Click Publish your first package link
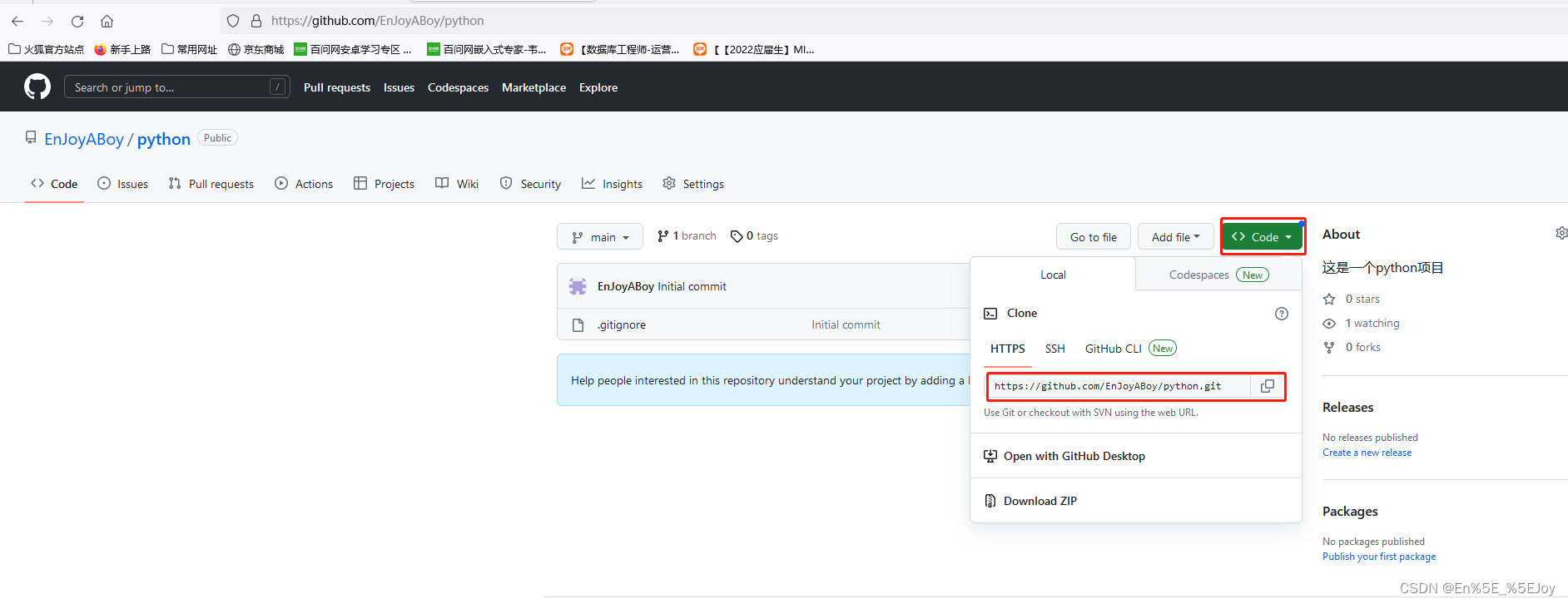This screenshot has height=604, width=1568. [x=1379, y=557]
